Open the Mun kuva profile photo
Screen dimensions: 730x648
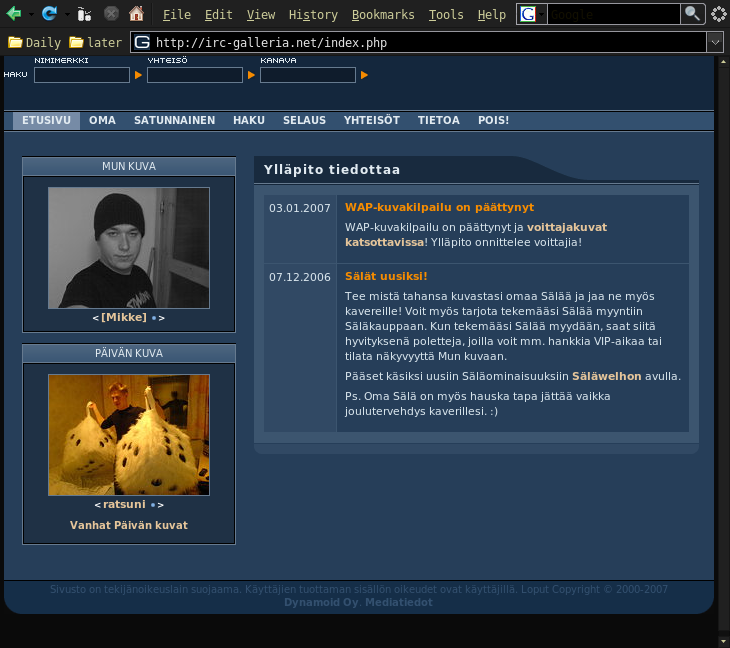[x=129, y=248]
